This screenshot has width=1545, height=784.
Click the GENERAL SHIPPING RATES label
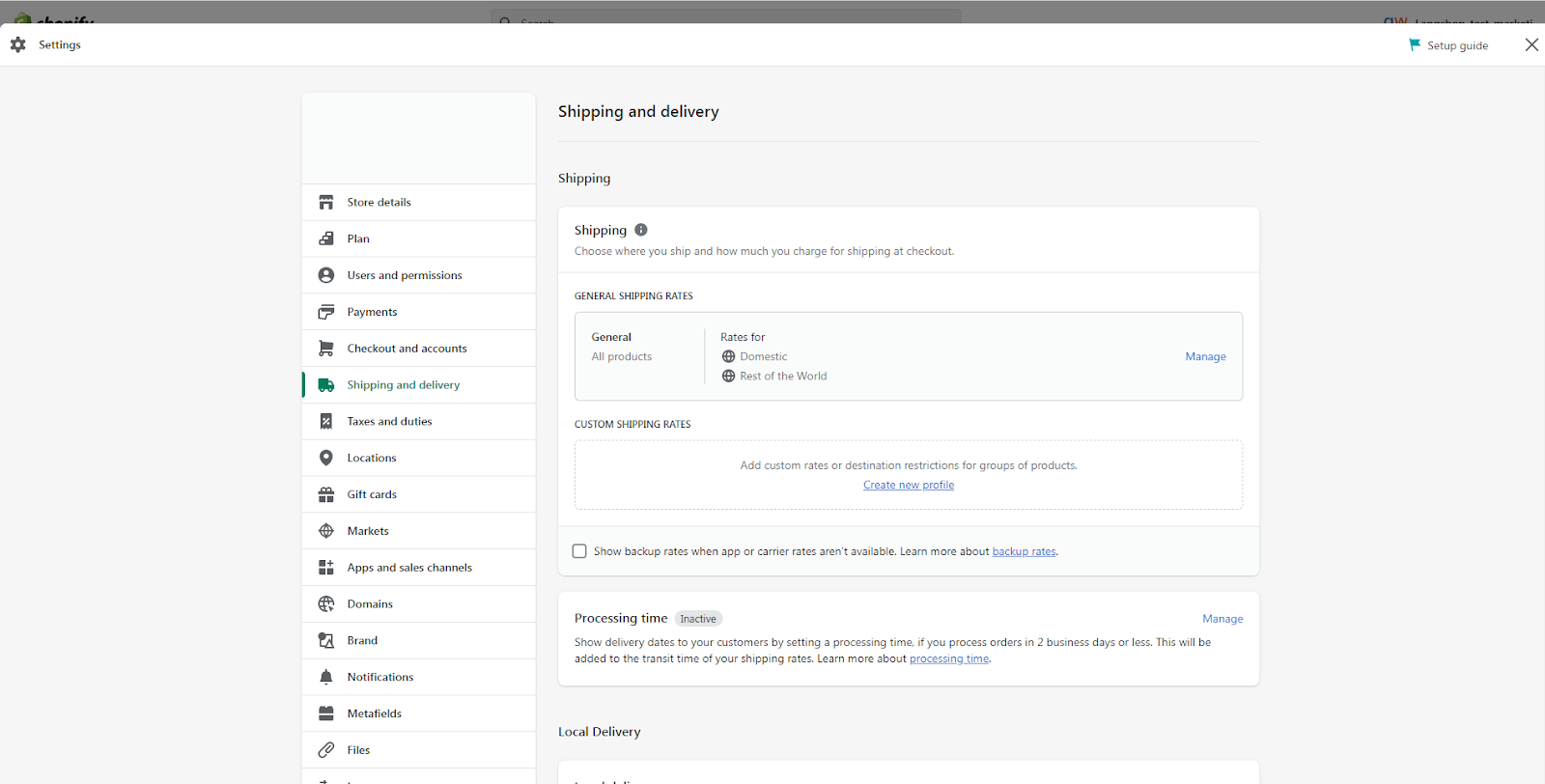(633, 296)
